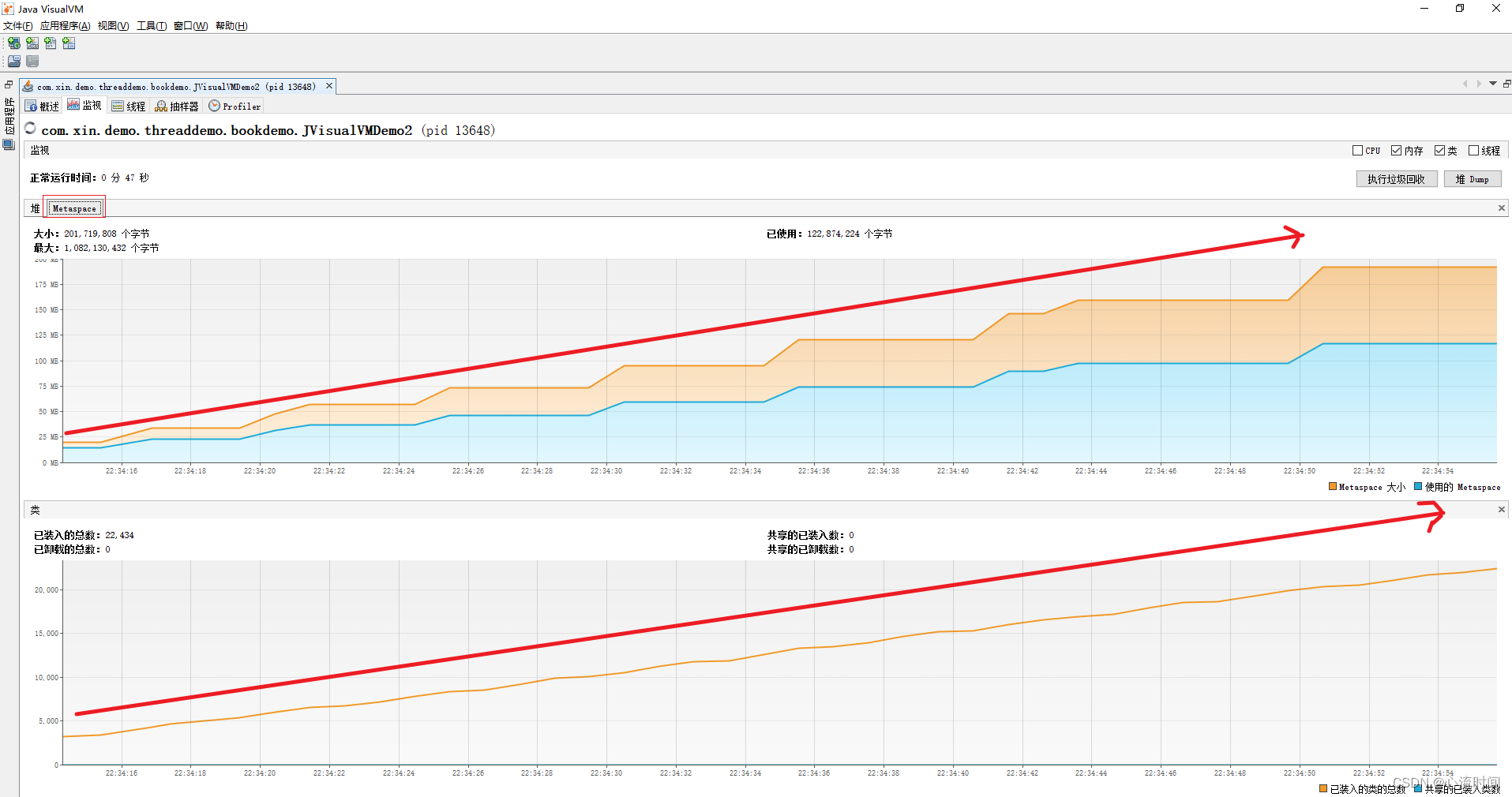Switch to the 抽样器 (Sampler) tab
1512x797 pixels.
177,106
